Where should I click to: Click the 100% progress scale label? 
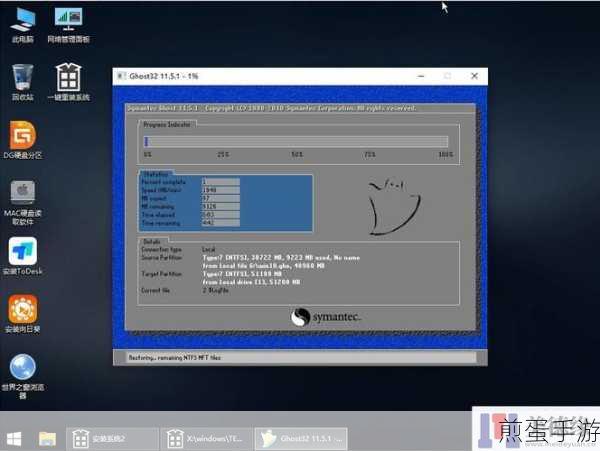point(446,155)
